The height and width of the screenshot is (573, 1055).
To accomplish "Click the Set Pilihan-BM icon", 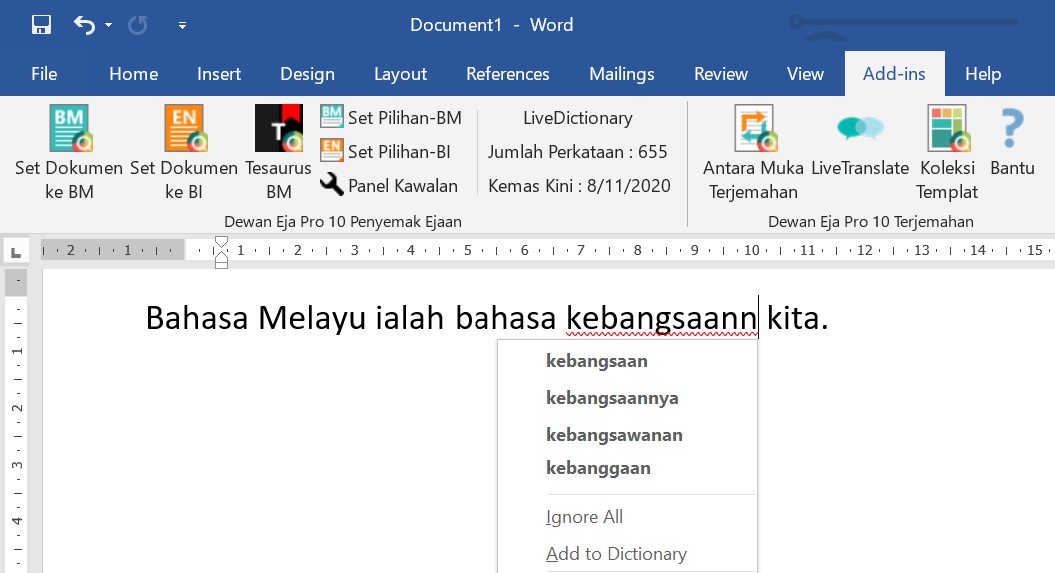I will click(332, 117).
